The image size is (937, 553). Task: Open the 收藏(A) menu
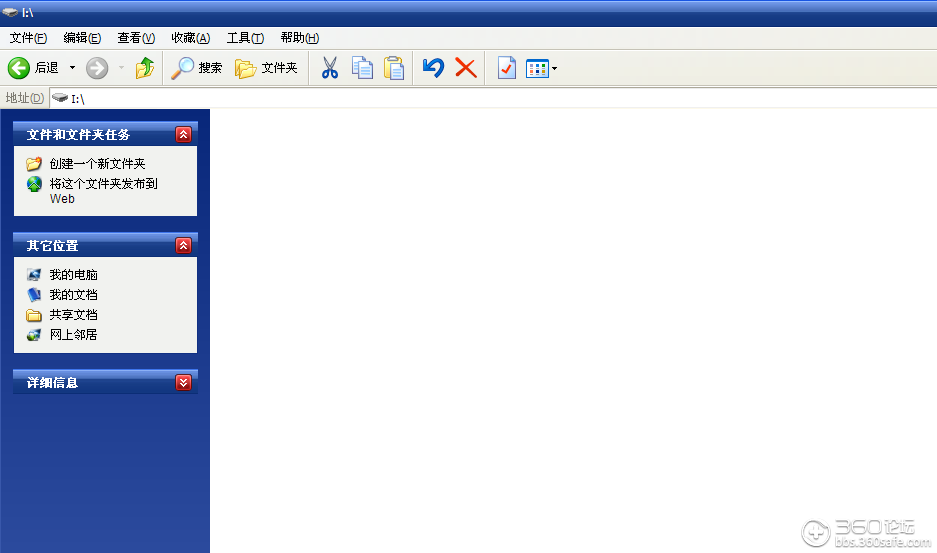(x=190, y=38)
